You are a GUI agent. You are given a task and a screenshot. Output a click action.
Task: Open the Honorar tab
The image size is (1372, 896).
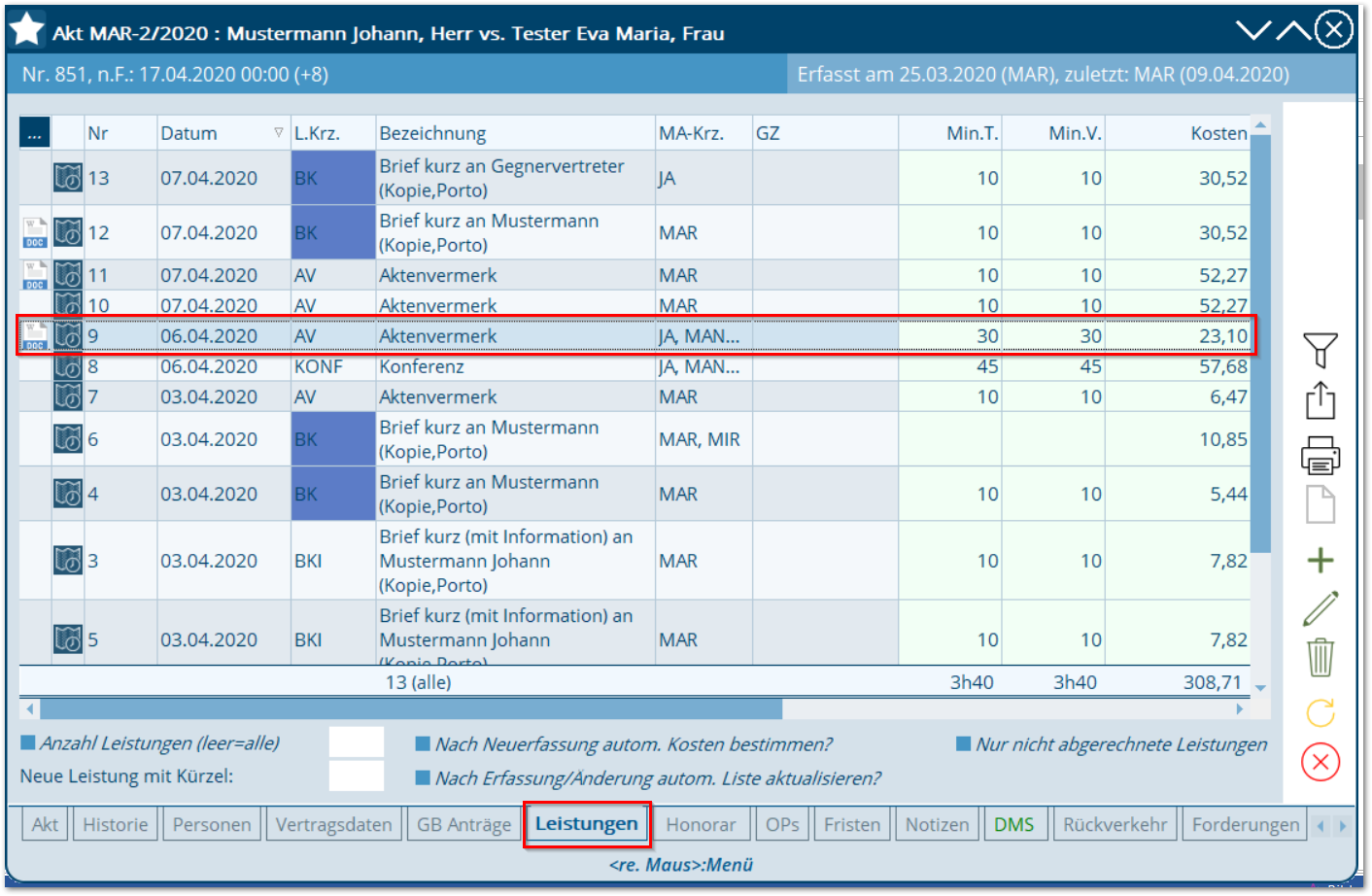pyautogui.click(x=702, y=825)
